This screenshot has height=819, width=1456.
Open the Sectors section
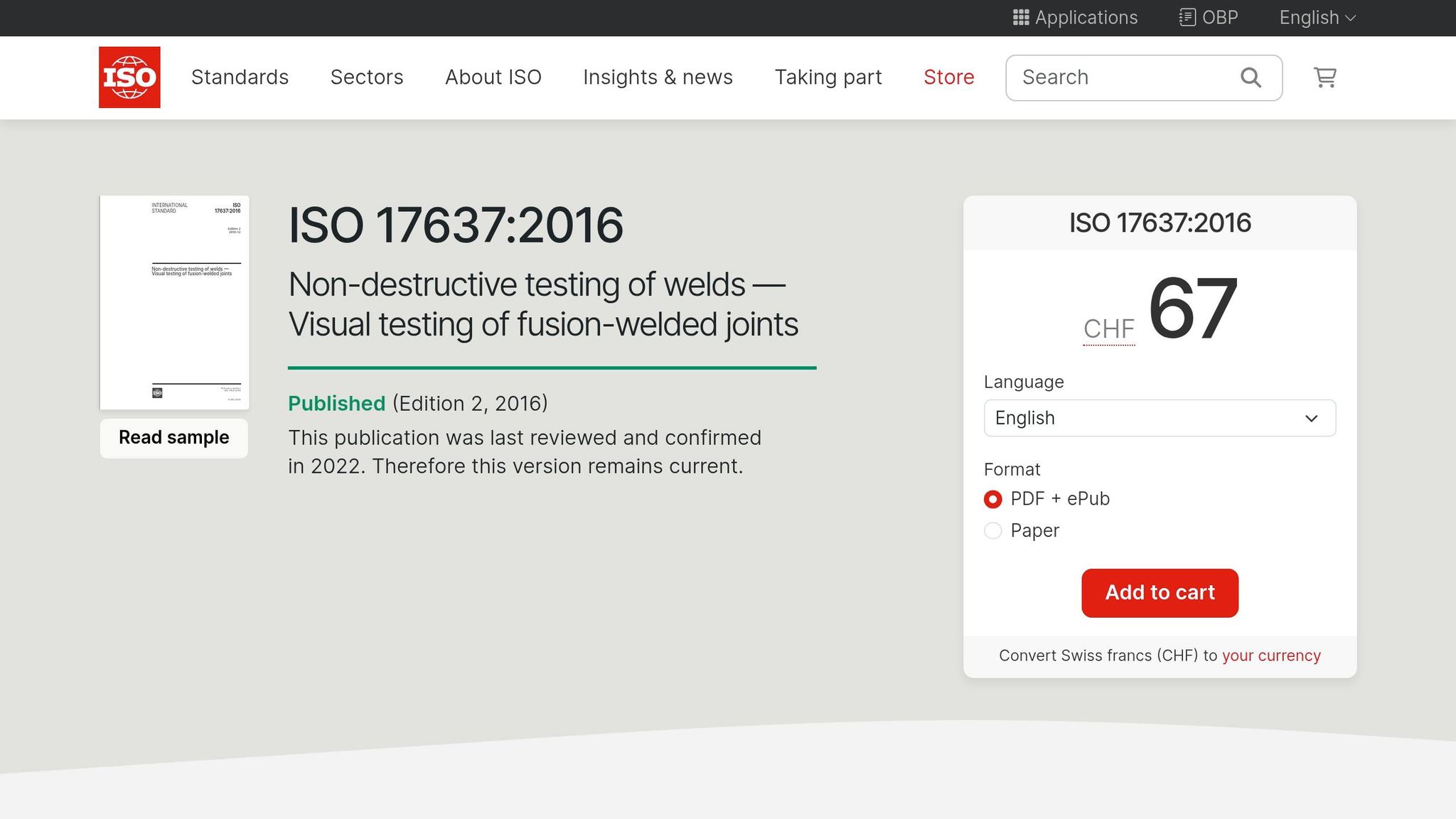pyautogui.click(x=367, y=77)
